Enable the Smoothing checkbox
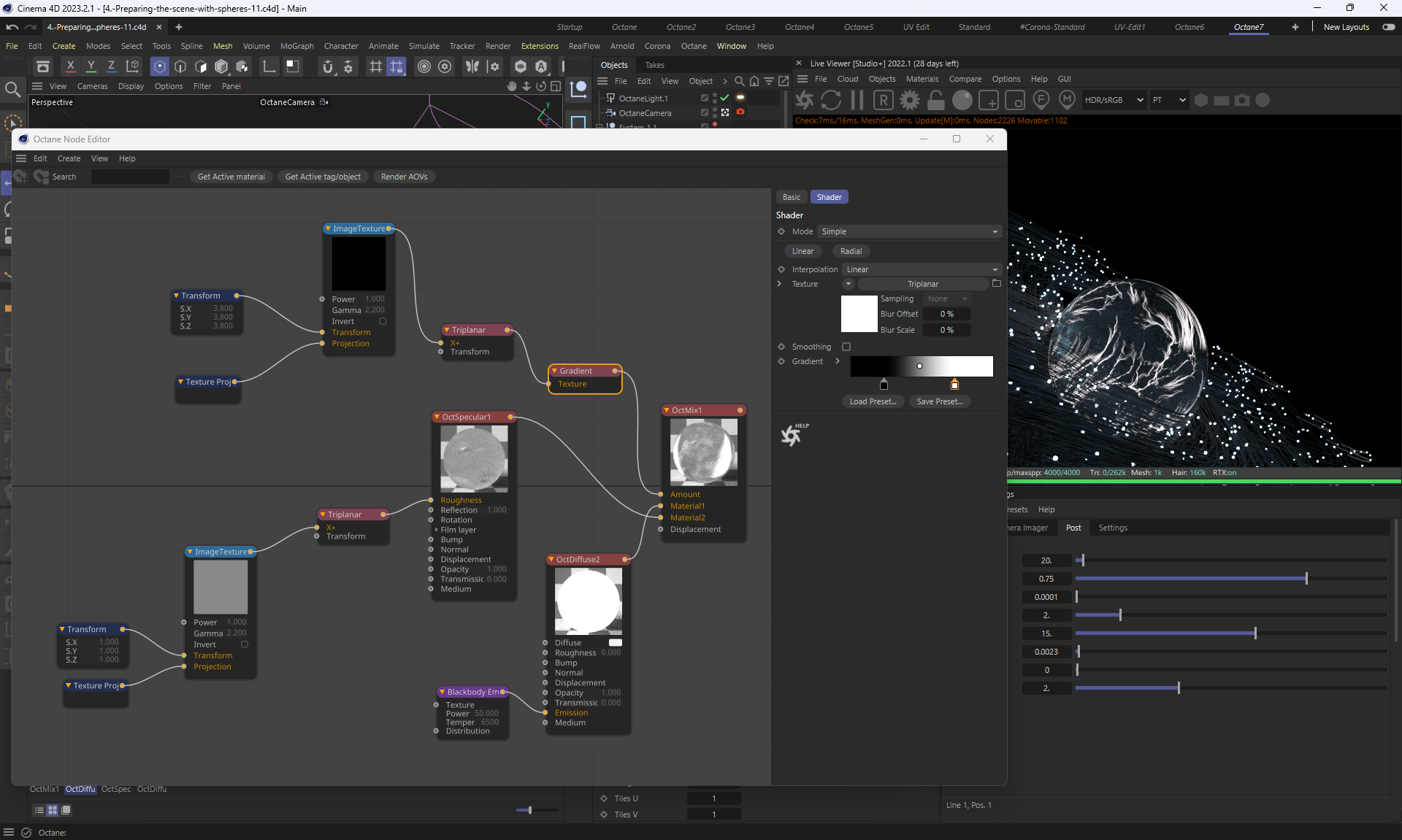Screen dimensions: 1402x840 [x=846, y=347]
